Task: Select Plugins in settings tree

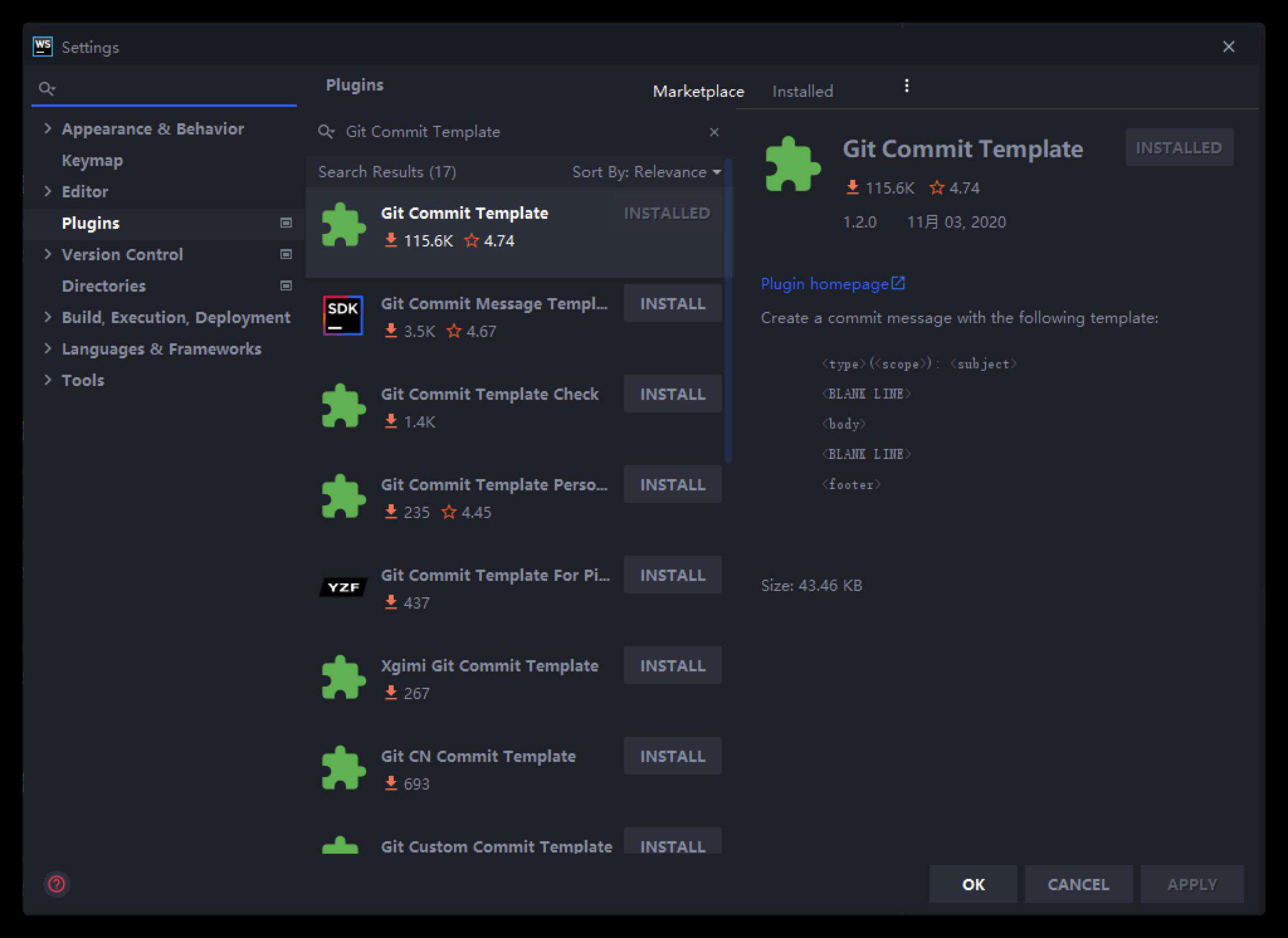Action: click(91, 223)
